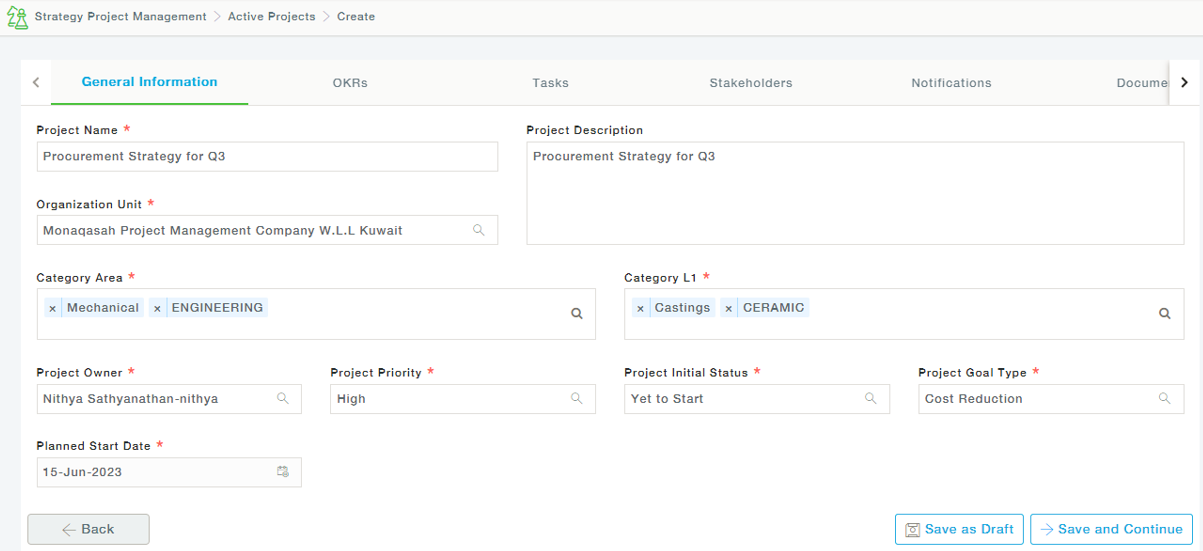This screenshot has height=551, width=1203.
Task: Remove the ENGINEERING tag from Category Area
Action: pyautogui.click(x=157, y=308)
